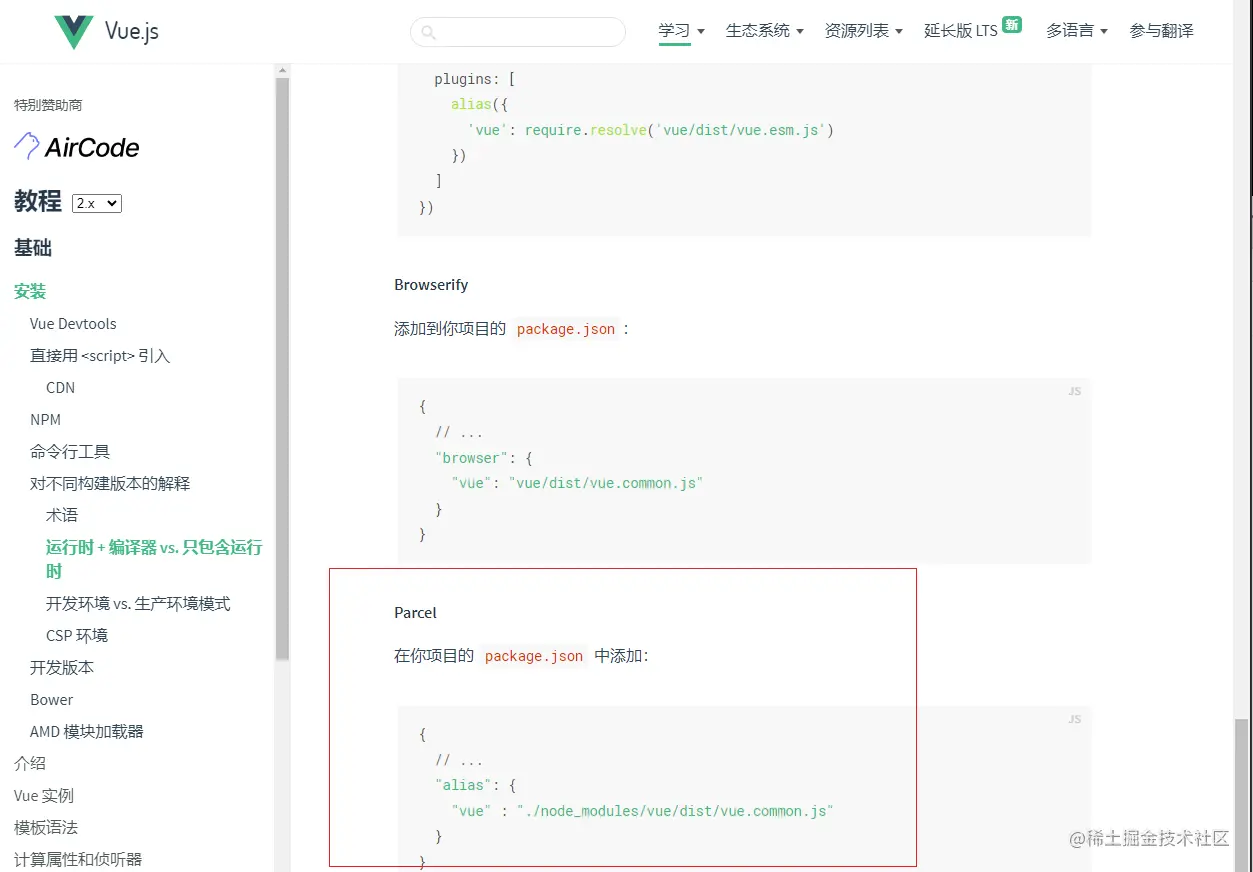Click "vue/dist/vue.common.js" string in Browserify code
Image resolution: width=1253 pixels, height=872 pixels.
[606, 483]
